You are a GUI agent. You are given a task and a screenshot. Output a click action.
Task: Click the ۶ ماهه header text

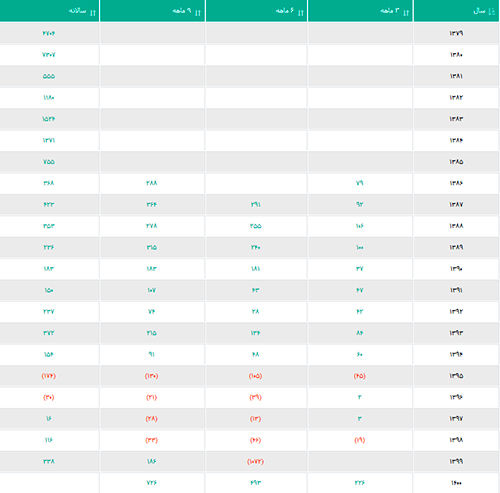(285, 11)
